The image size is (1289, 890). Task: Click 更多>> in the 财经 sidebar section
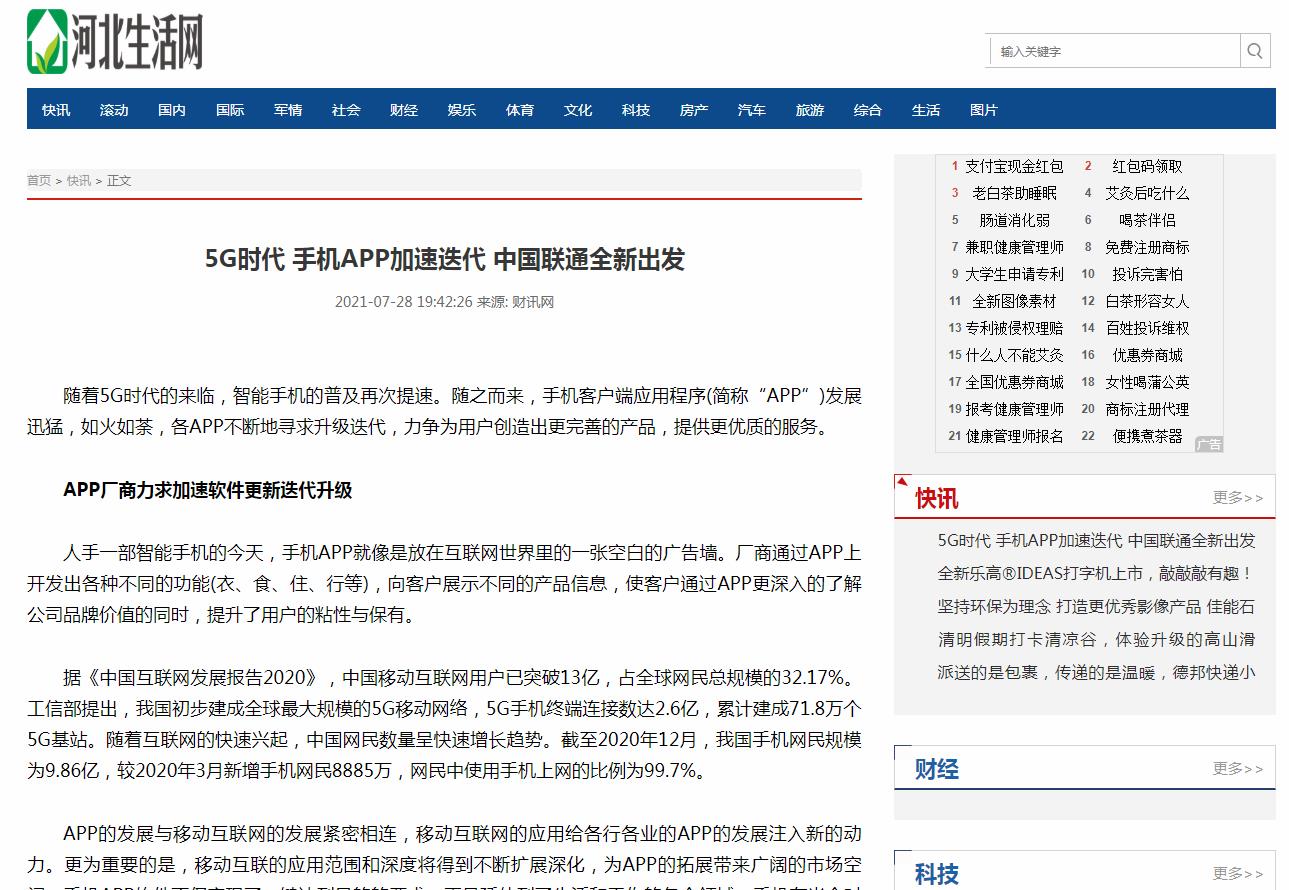pyautogui.click(x=1238, y=768)
